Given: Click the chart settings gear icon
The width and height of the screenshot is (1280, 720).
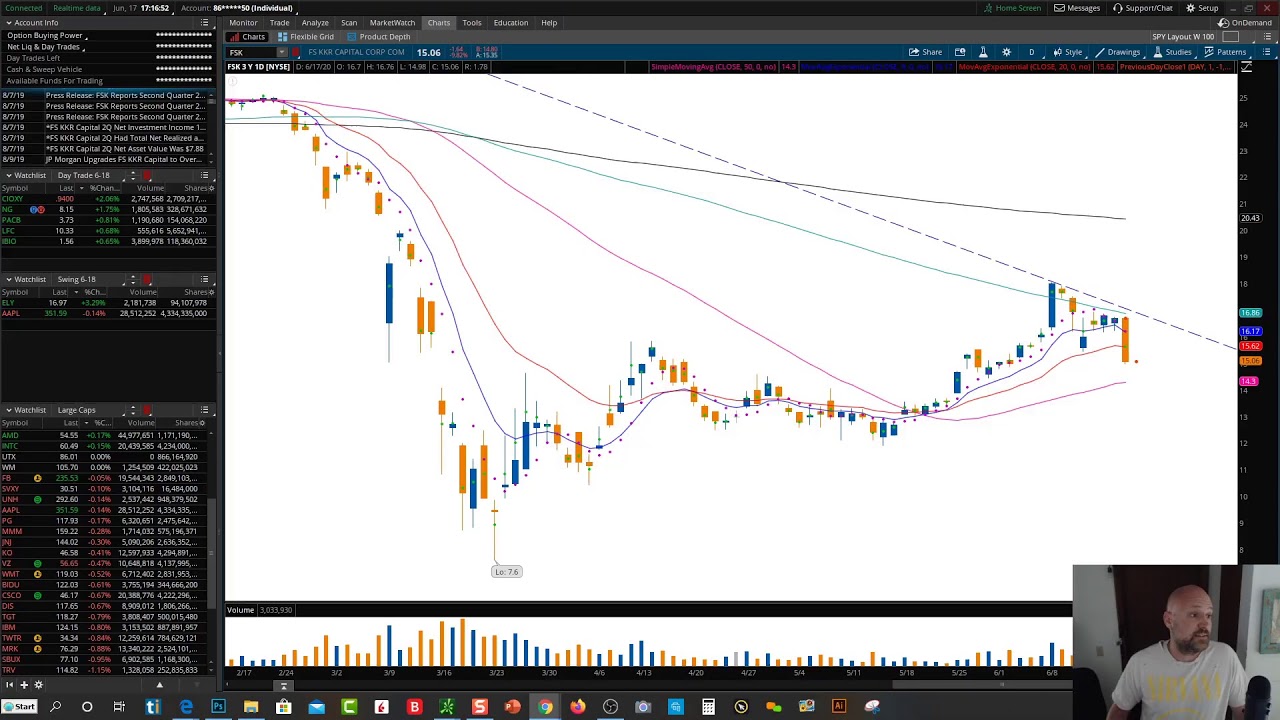Looking at the screenshot, I should click(1006, 52).
